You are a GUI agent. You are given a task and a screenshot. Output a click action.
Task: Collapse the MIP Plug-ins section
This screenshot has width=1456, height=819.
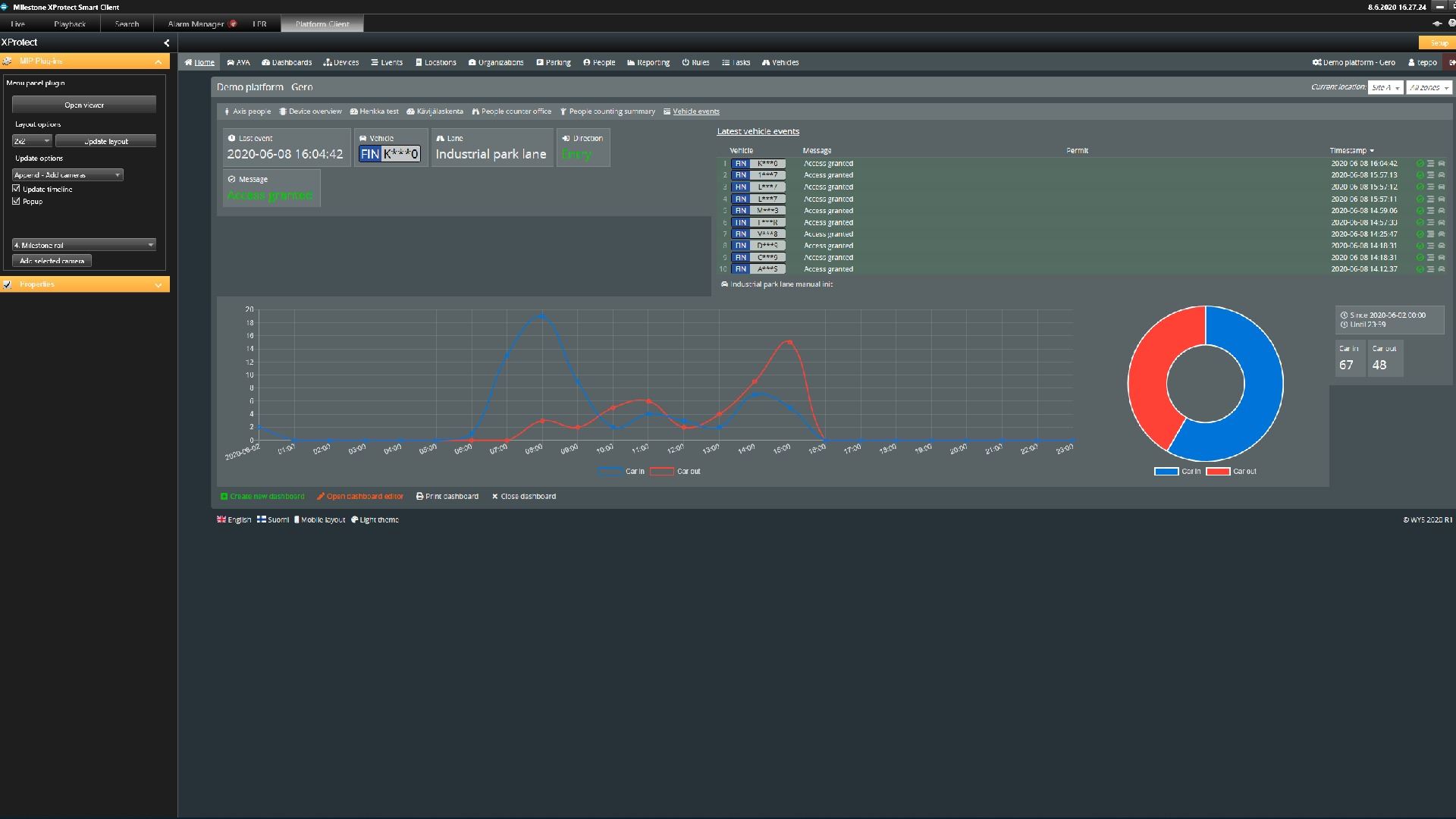[158, 61]
